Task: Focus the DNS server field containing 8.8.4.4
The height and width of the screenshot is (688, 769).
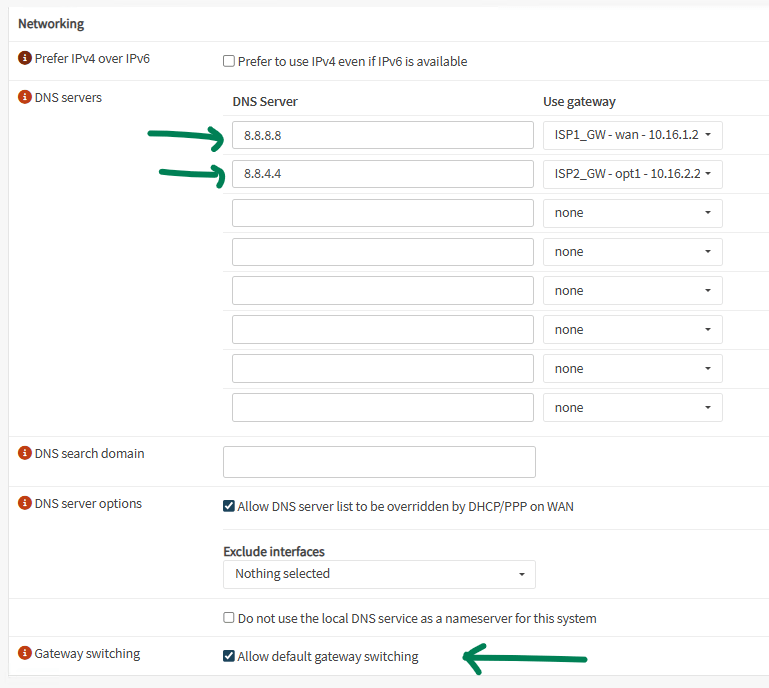Action: (x=383, y=174)
